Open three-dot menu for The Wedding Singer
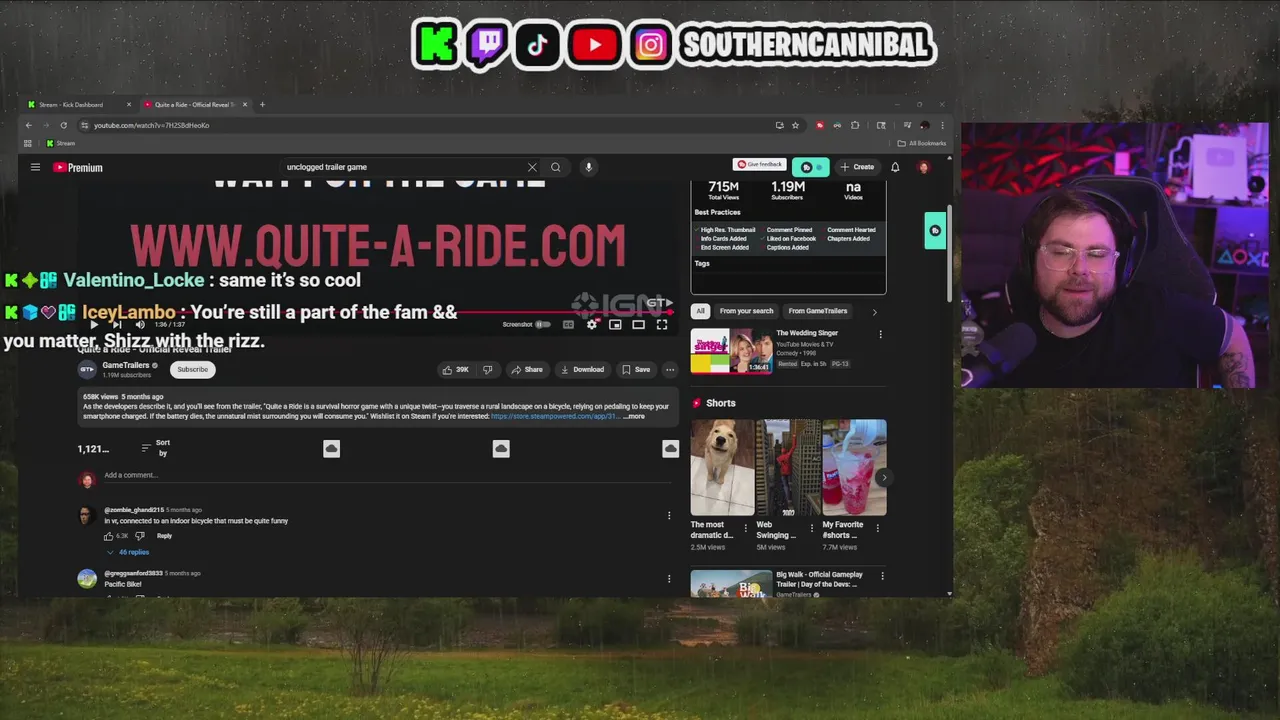Image resolution: width=1280 pixels, height=720 pixels. point(880,335)
